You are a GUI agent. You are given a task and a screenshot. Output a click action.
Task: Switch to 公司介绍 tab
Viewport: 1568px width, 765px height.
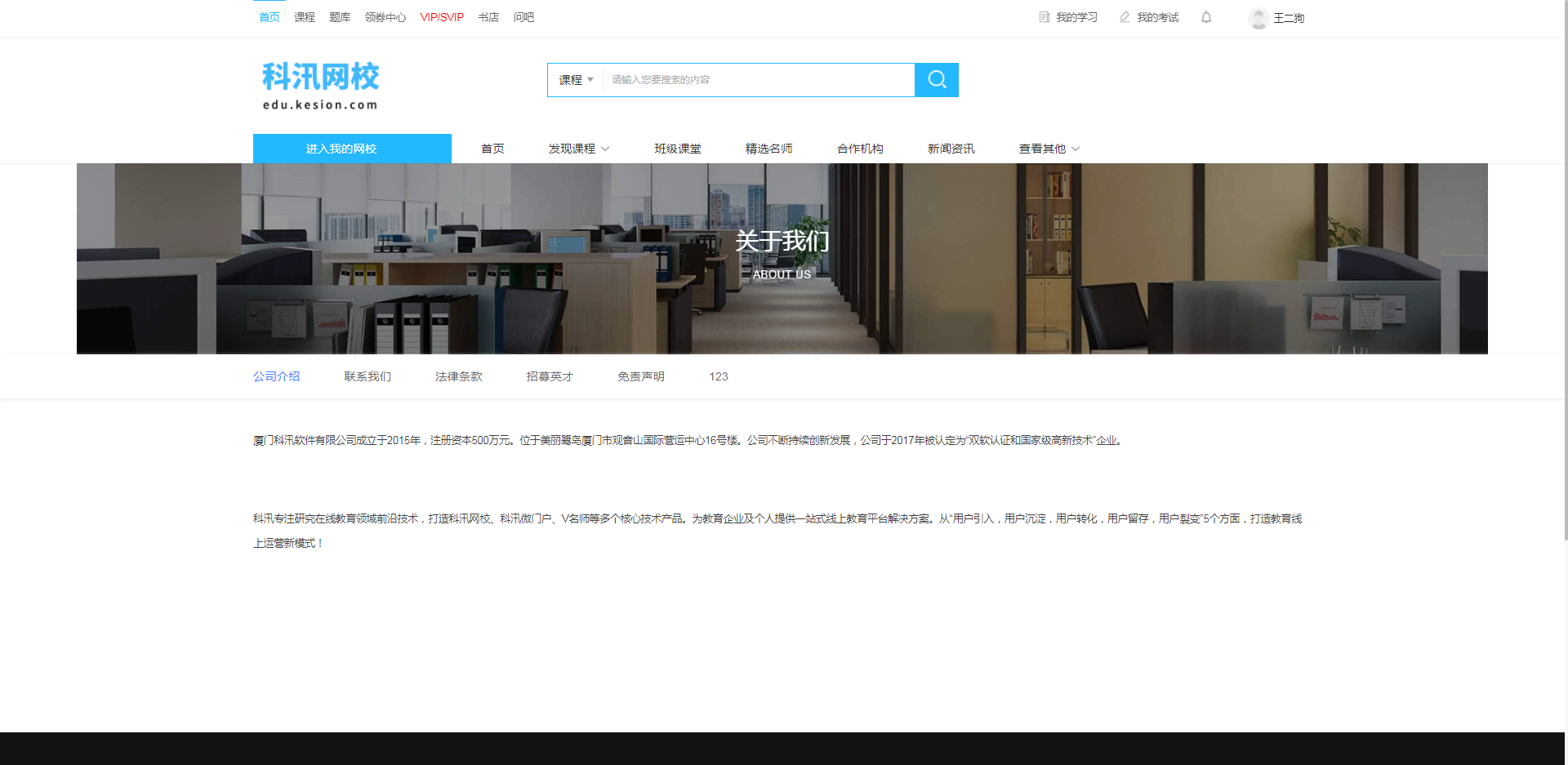tap(277, 376)
